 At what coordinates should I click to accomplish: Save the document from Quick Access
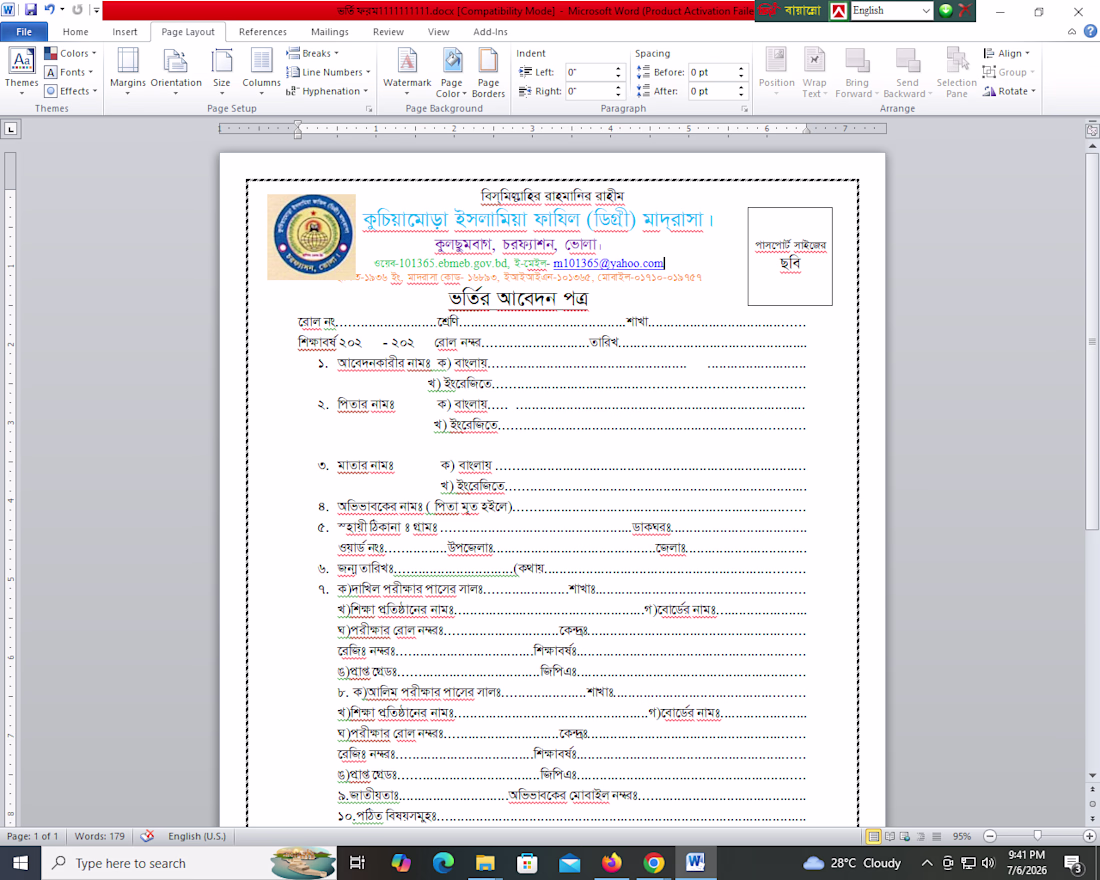pos(30,10)
